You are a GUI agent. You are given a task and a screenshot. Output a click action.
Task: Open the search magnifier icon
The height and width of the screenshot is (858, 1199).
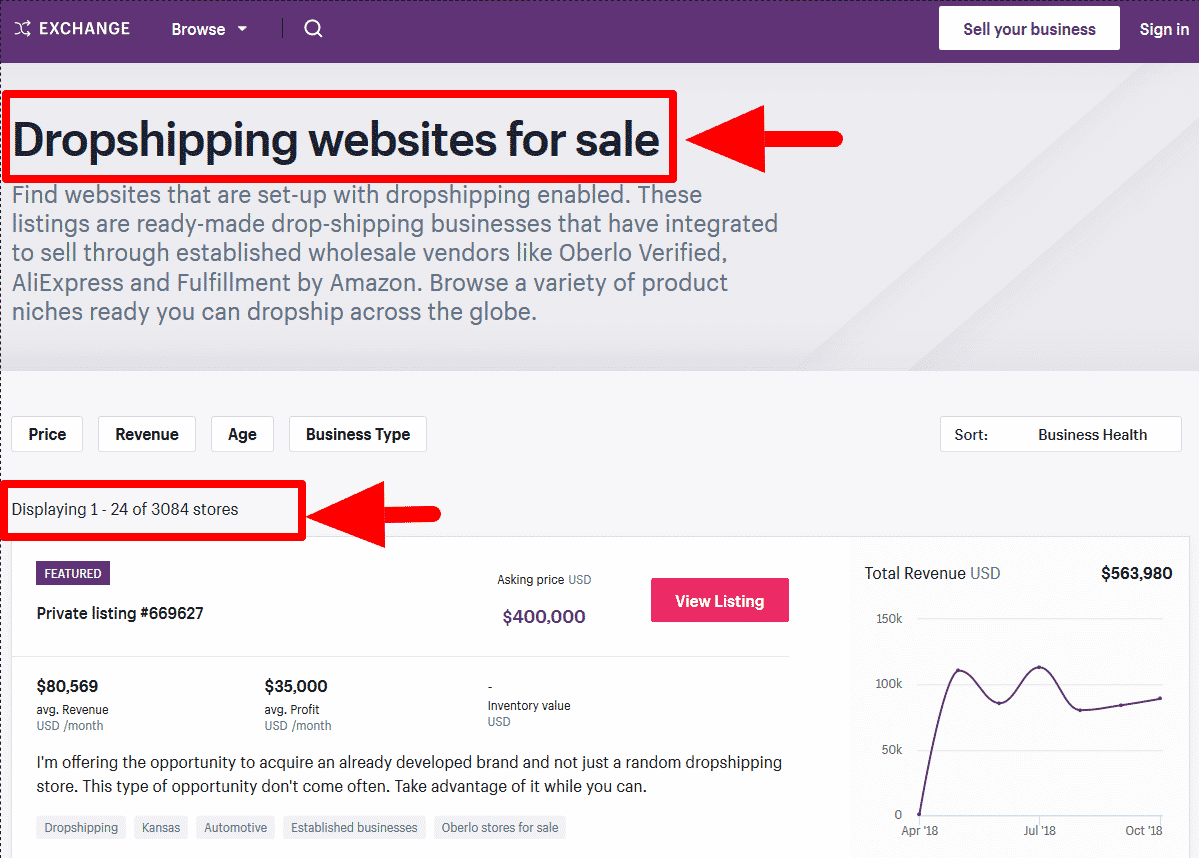pos(313,29)
